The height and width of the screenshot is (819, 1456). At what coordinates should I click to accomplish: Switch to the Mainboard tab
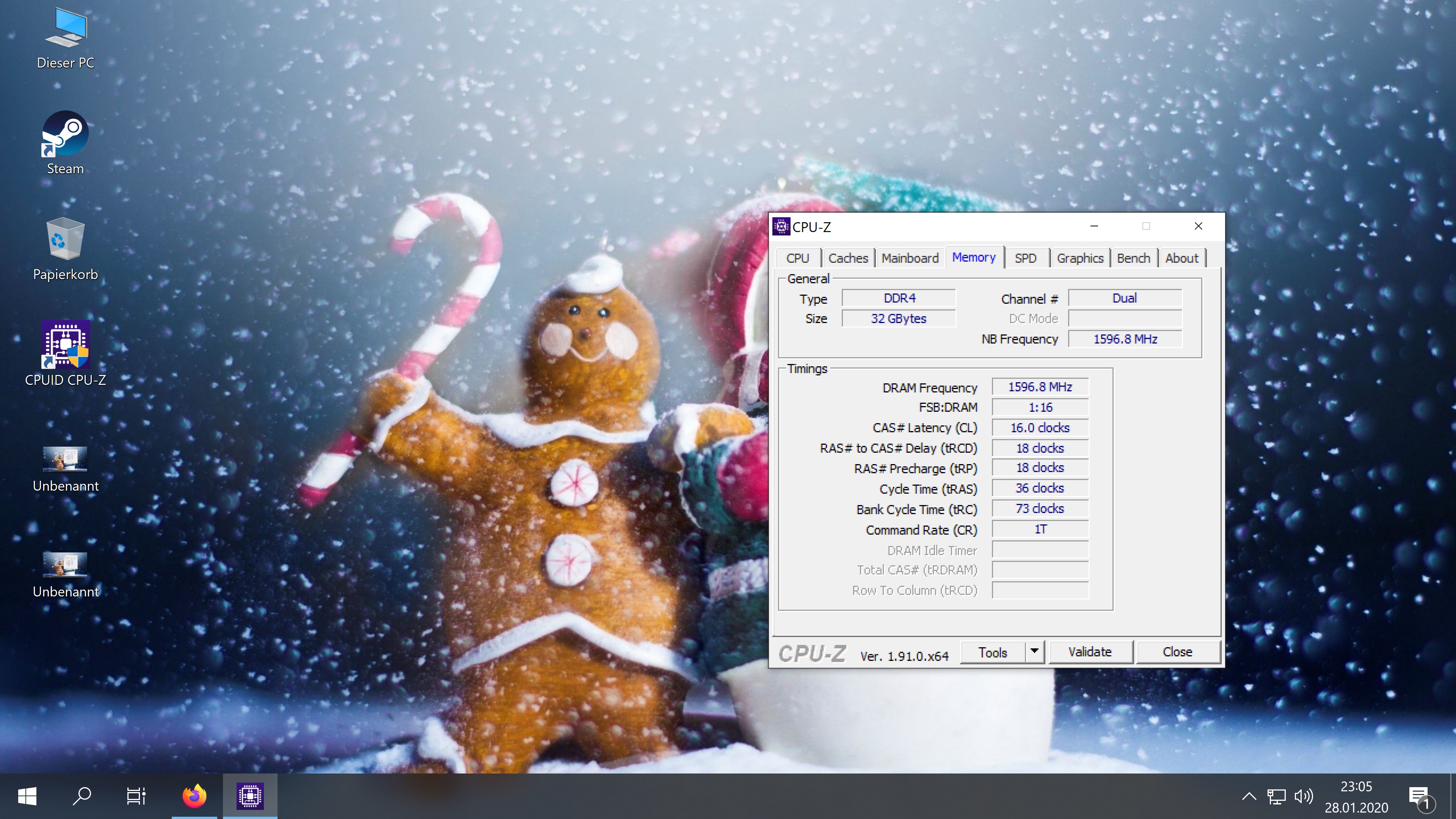(x=910, y=258)
